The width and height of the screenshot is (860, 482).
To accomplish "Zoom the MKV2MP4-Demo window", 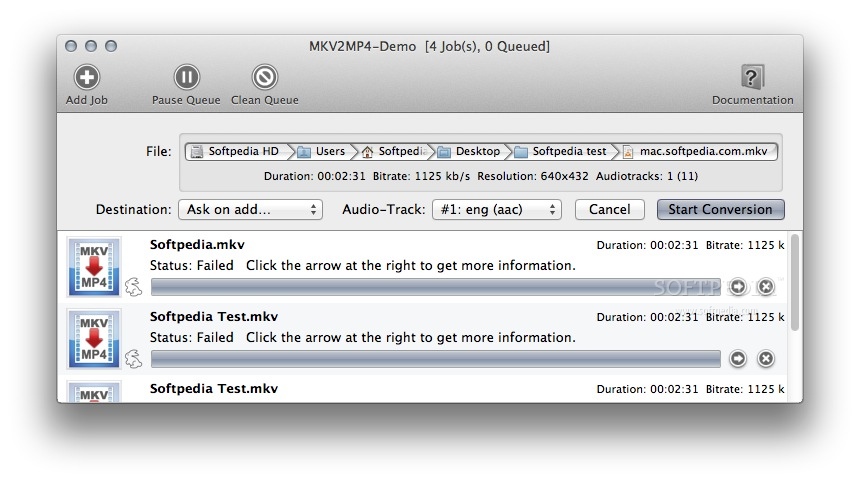I will [x=111, y=46].
